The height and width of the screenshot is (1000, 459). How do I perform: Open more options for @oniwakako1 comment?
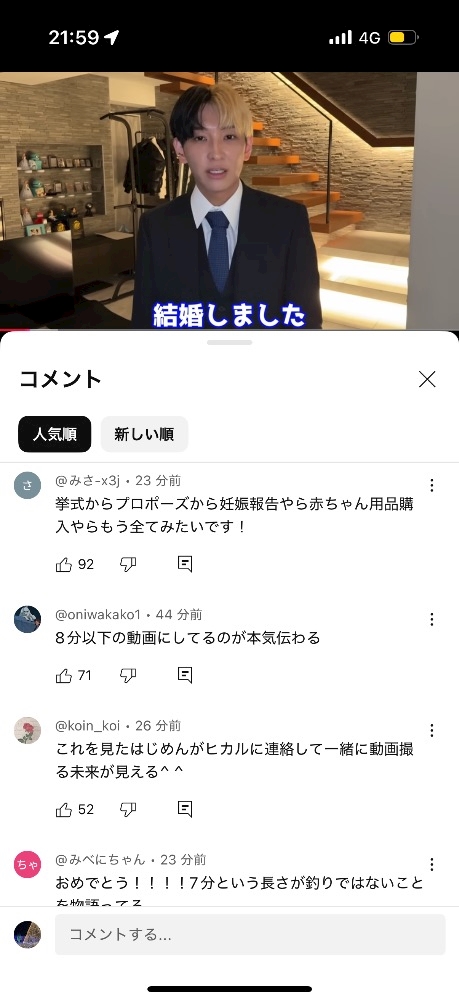pos(432,619)
